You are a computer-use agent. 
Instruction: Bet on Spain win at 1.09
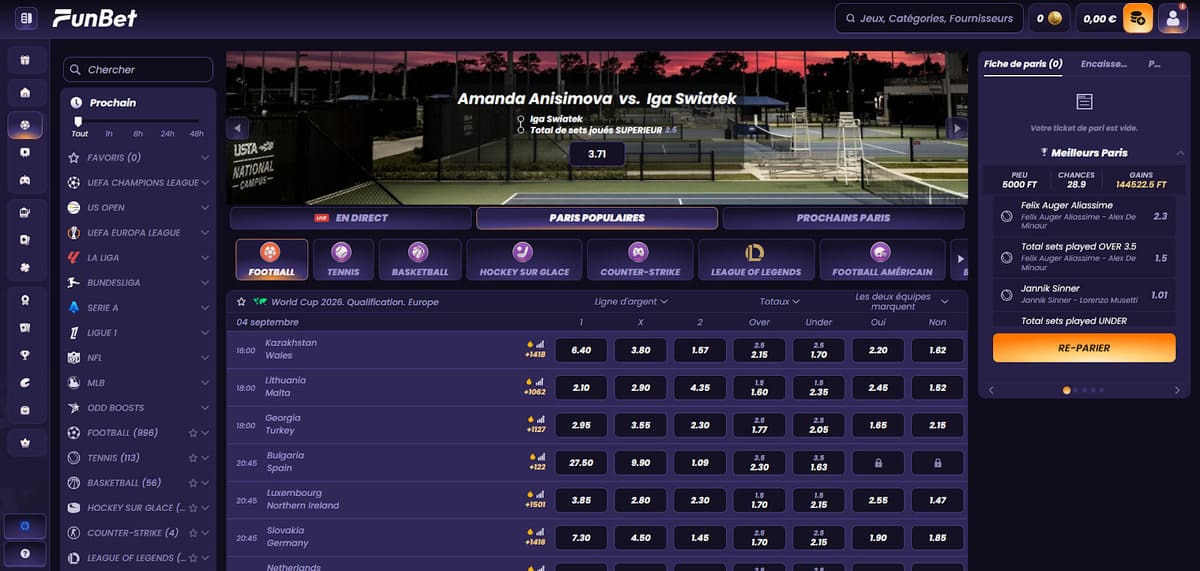point(700,464)
